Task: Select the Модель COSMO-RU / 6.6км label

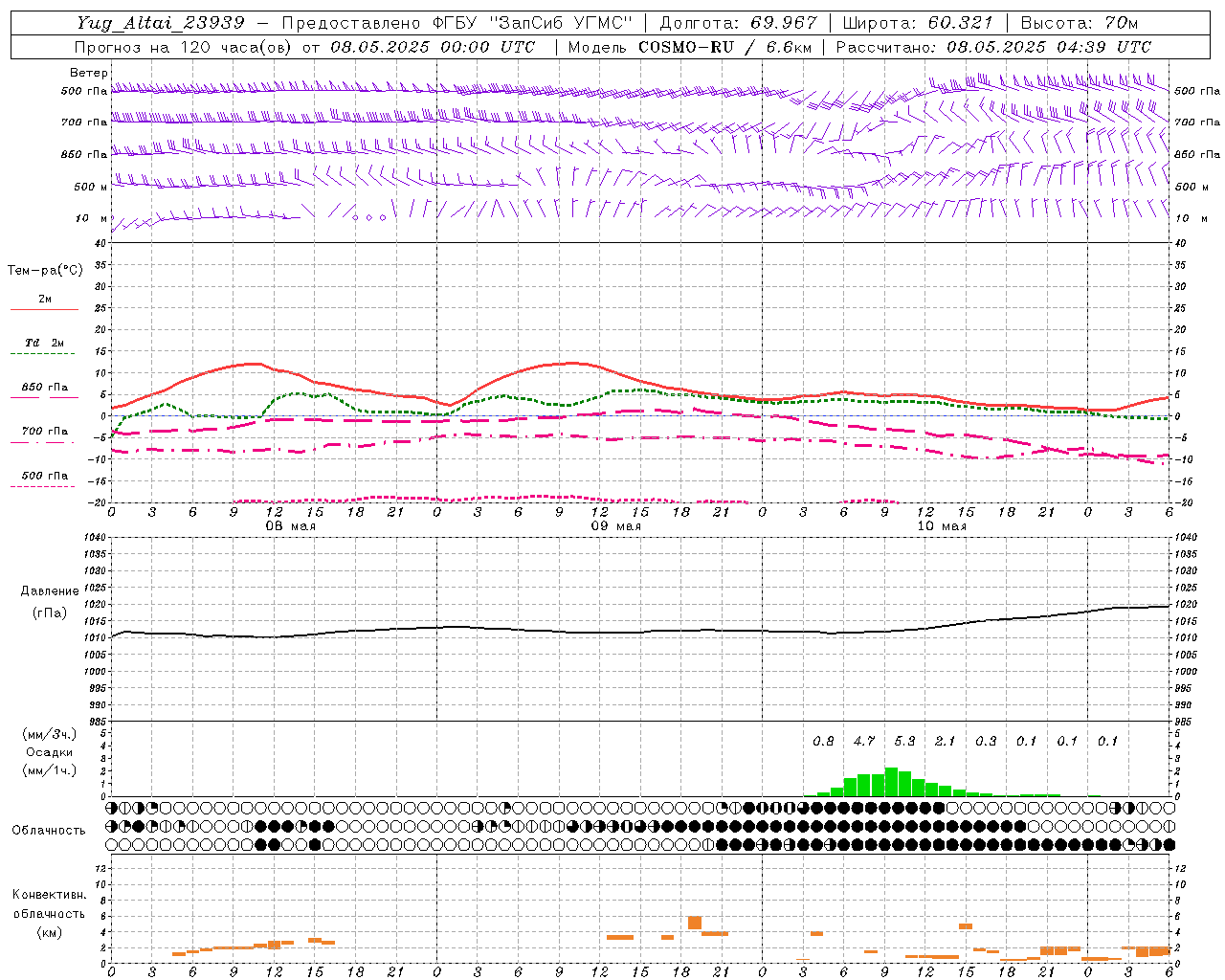Action: pyautogui.click(x=690, y=47)
